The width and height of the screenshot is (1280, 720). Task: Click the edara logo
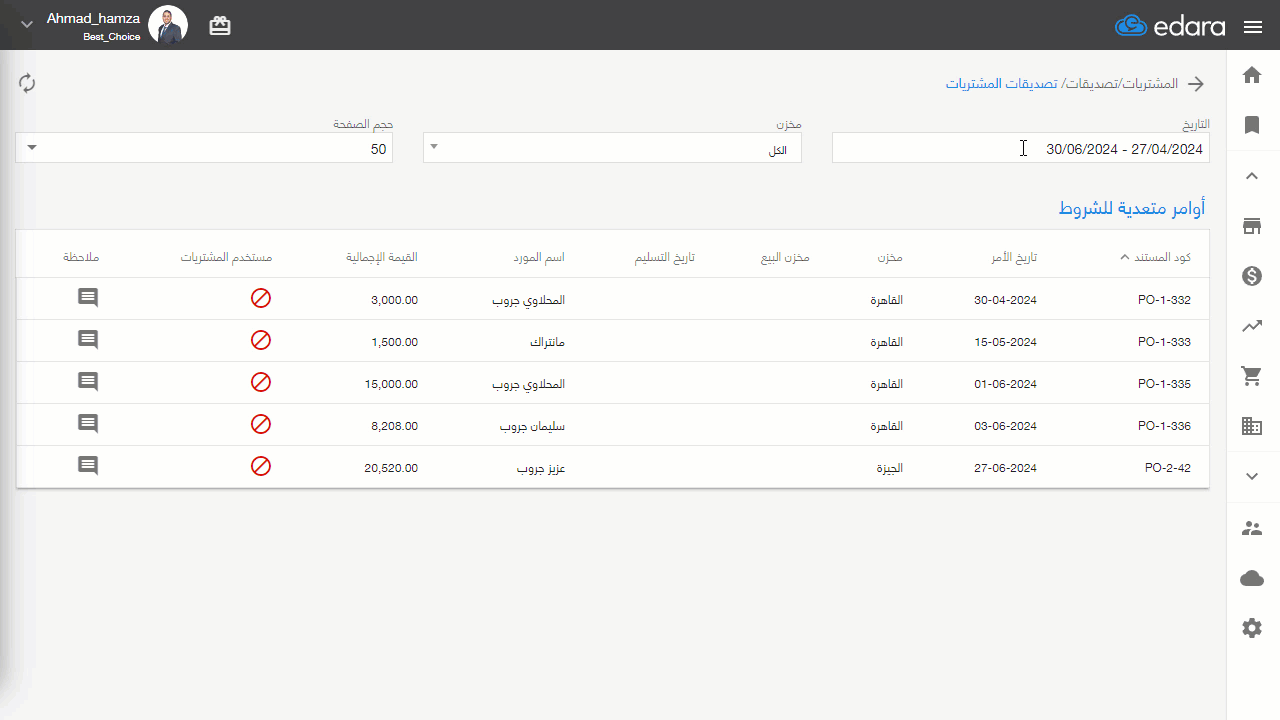click(1170, 26)
